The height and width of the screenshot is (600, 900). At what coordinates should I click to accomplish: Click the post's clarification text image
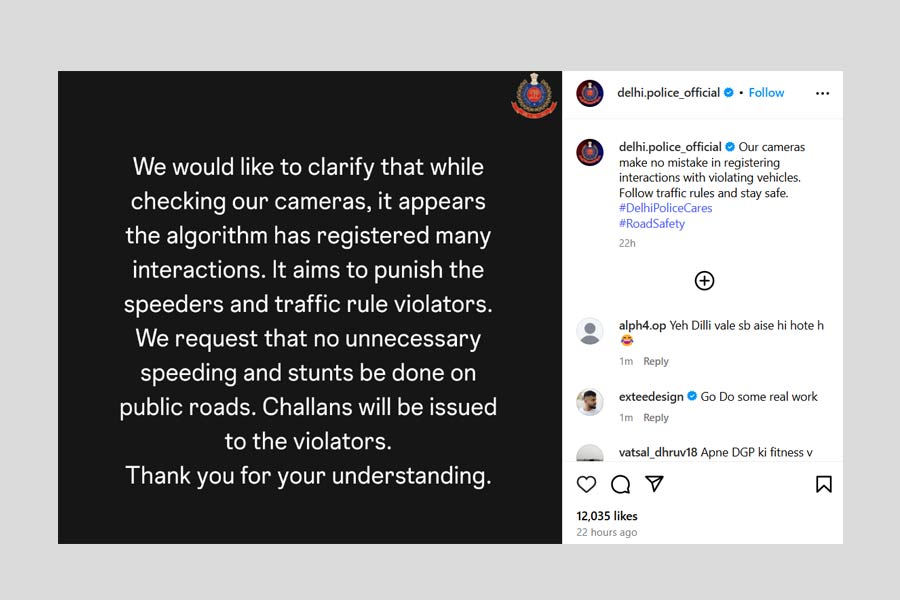(310, 320)
